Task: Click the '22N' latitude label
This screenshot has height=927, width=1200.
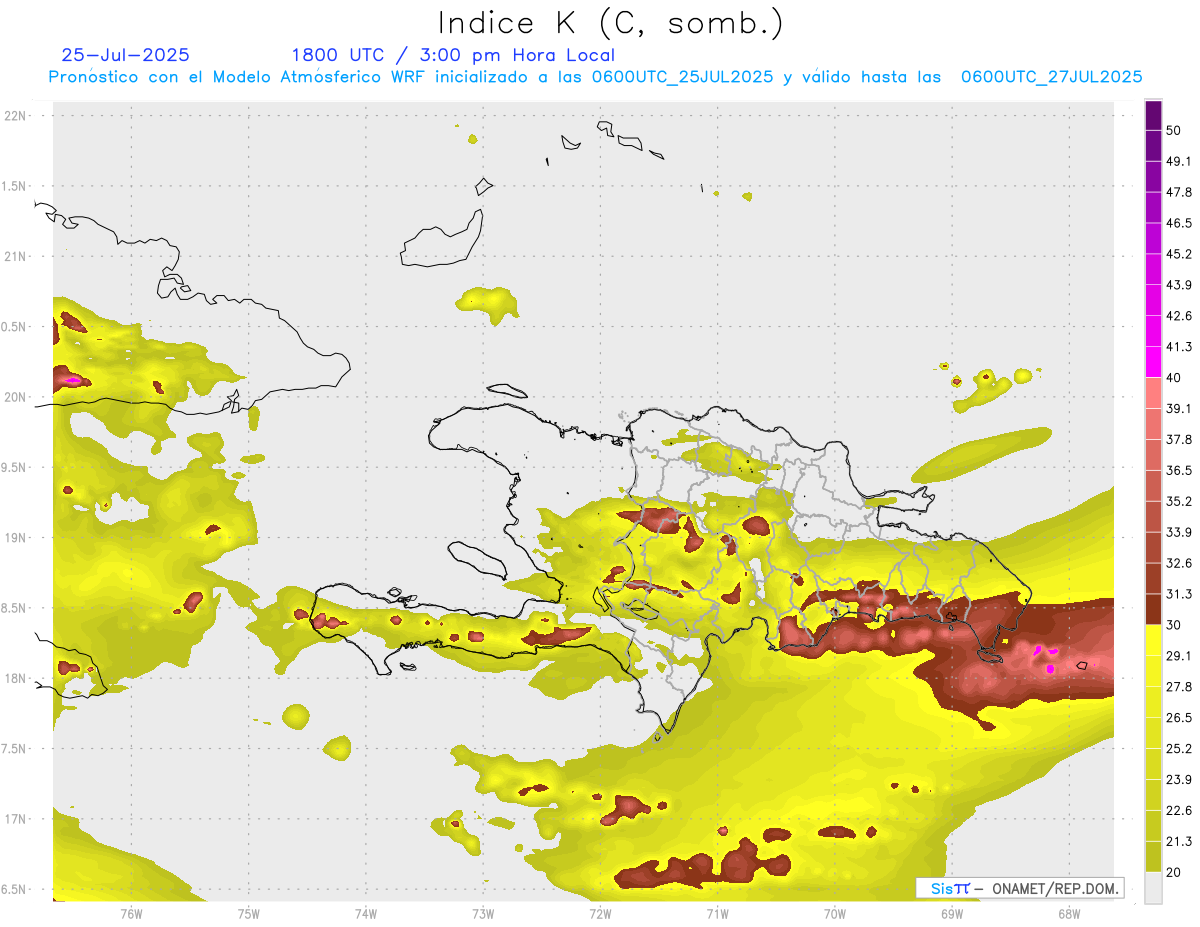Action: pyautogui.click(x=16, y=116)
